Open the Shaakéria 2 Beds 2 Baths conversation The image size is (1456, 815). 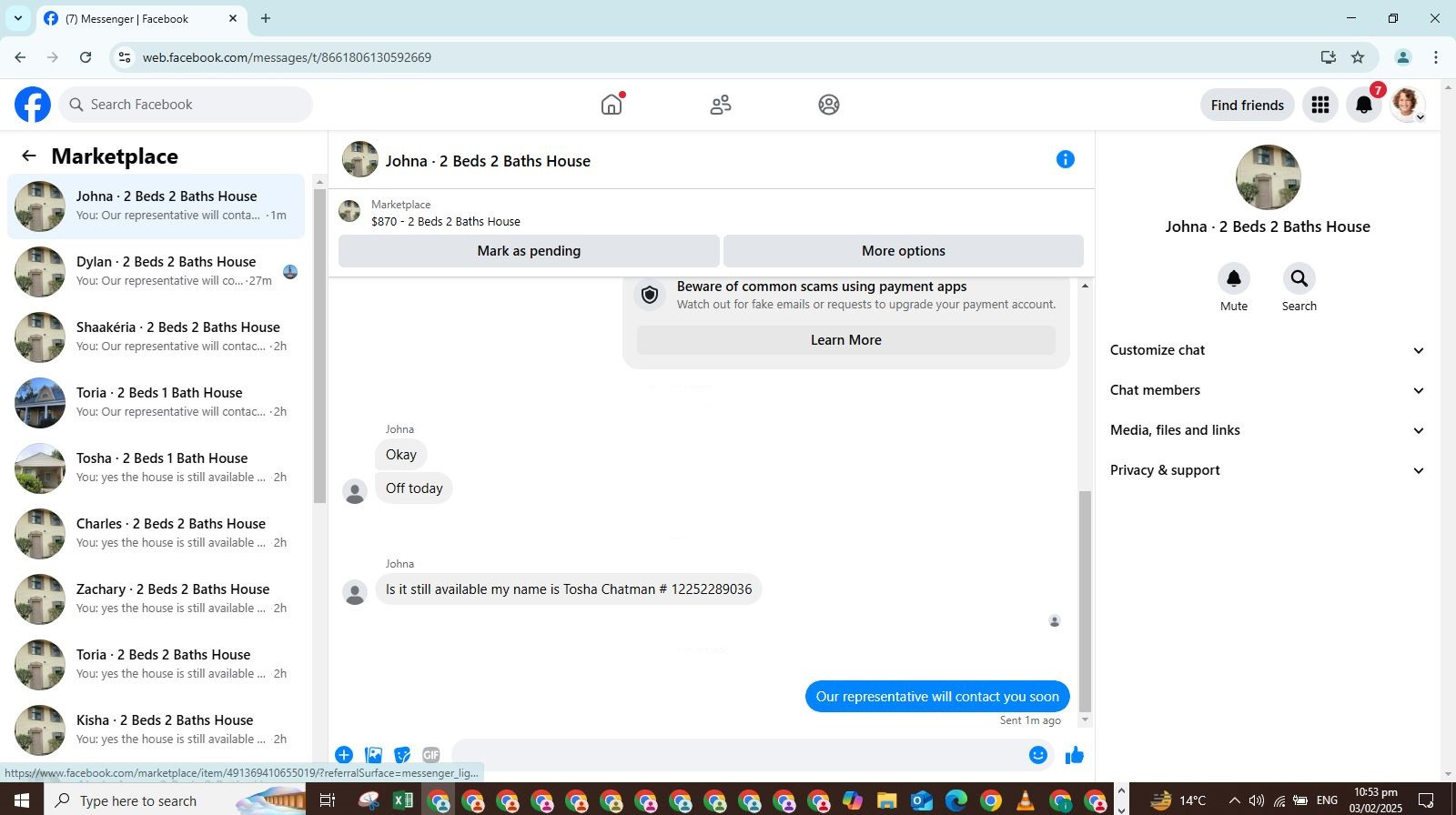(157, 337)
